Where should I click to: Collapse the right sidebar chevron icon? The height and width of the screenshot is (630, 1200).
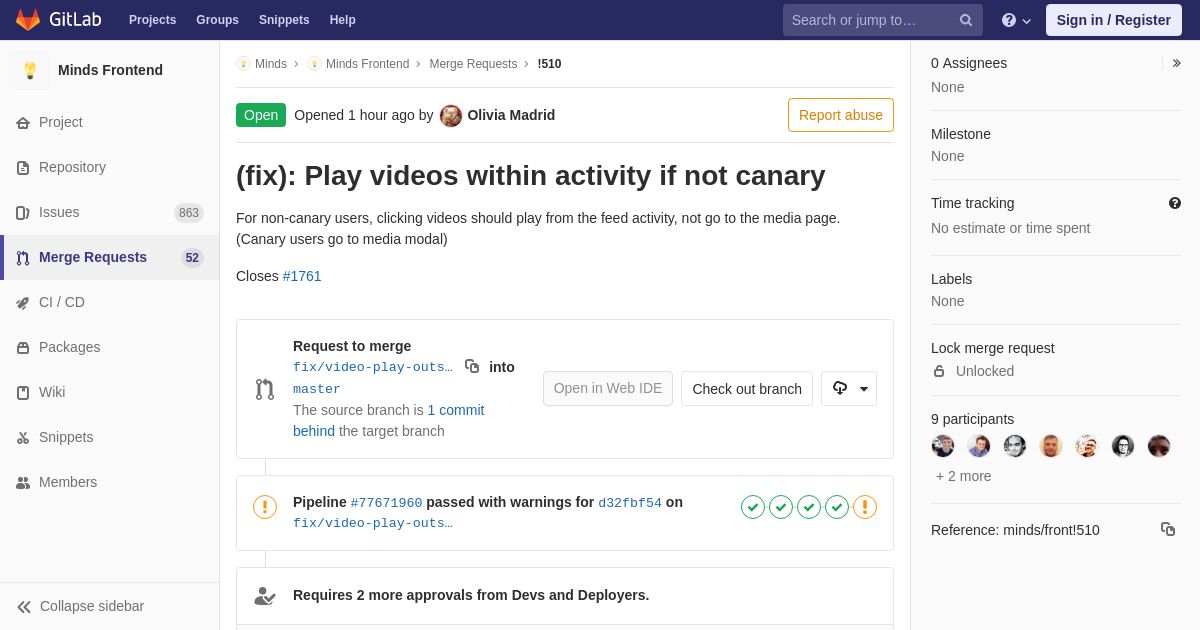click(x=1176, y=63)
